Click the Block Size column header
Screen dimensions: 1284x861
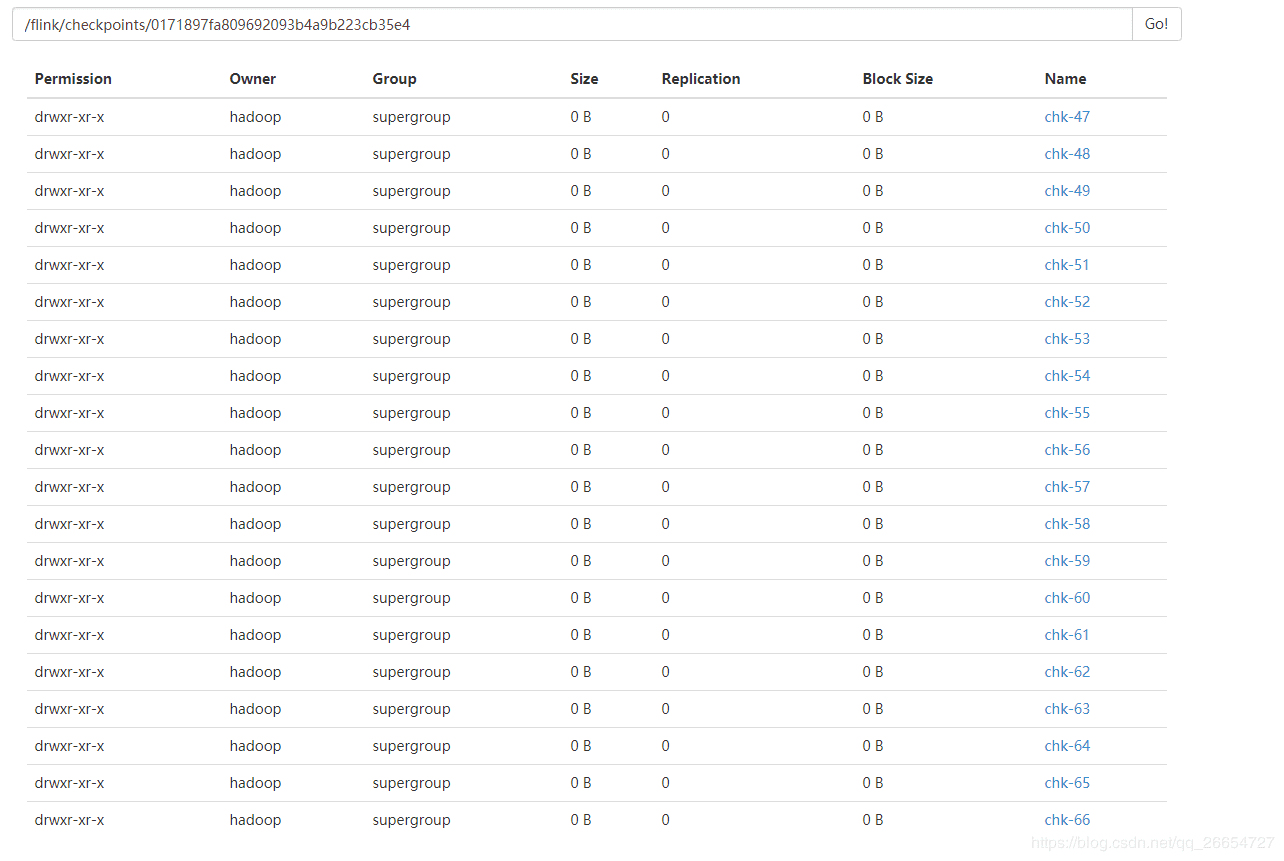click(x=898, y=79)
